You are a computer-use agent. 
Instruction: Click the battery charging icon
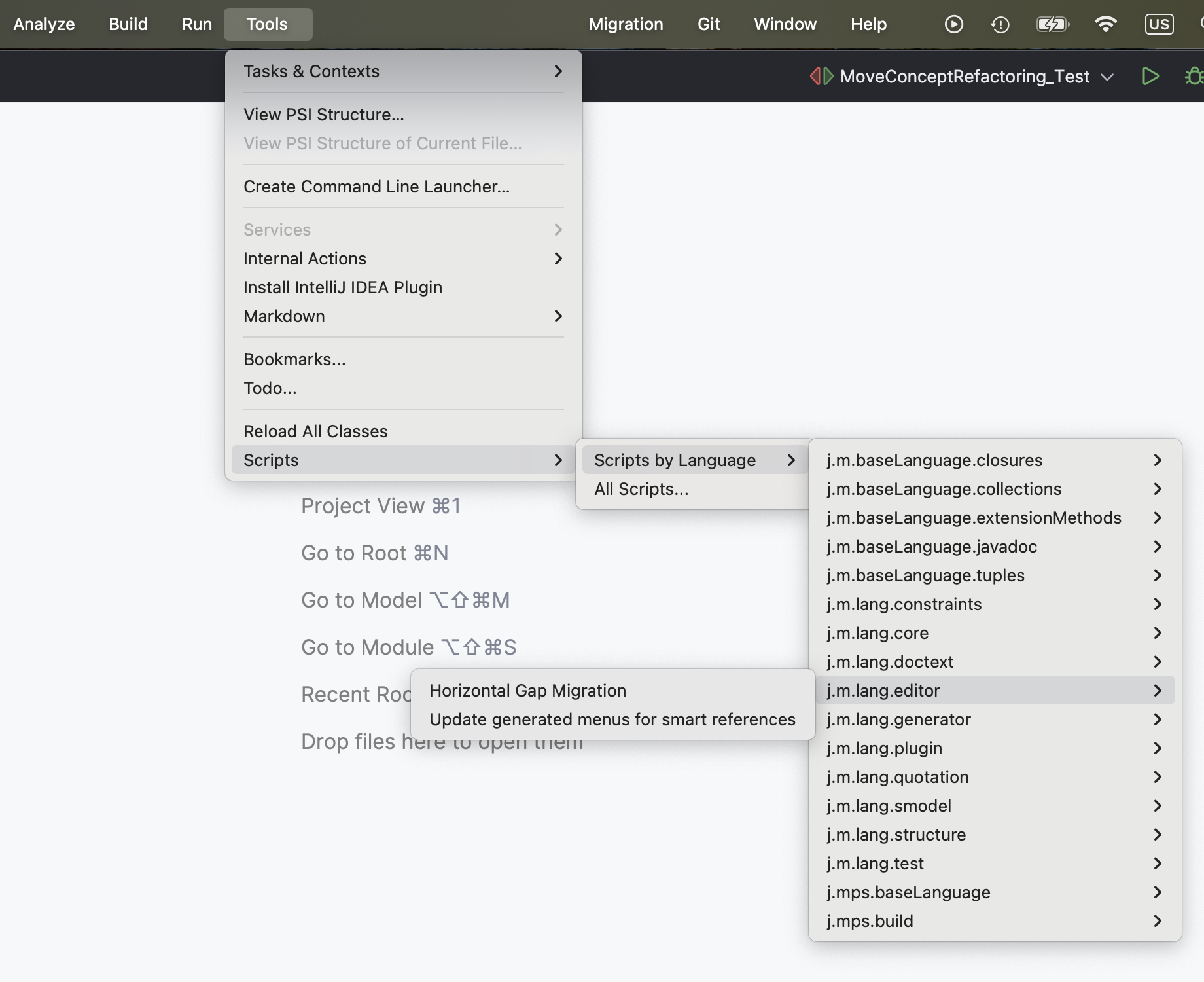coord(1052,24)
